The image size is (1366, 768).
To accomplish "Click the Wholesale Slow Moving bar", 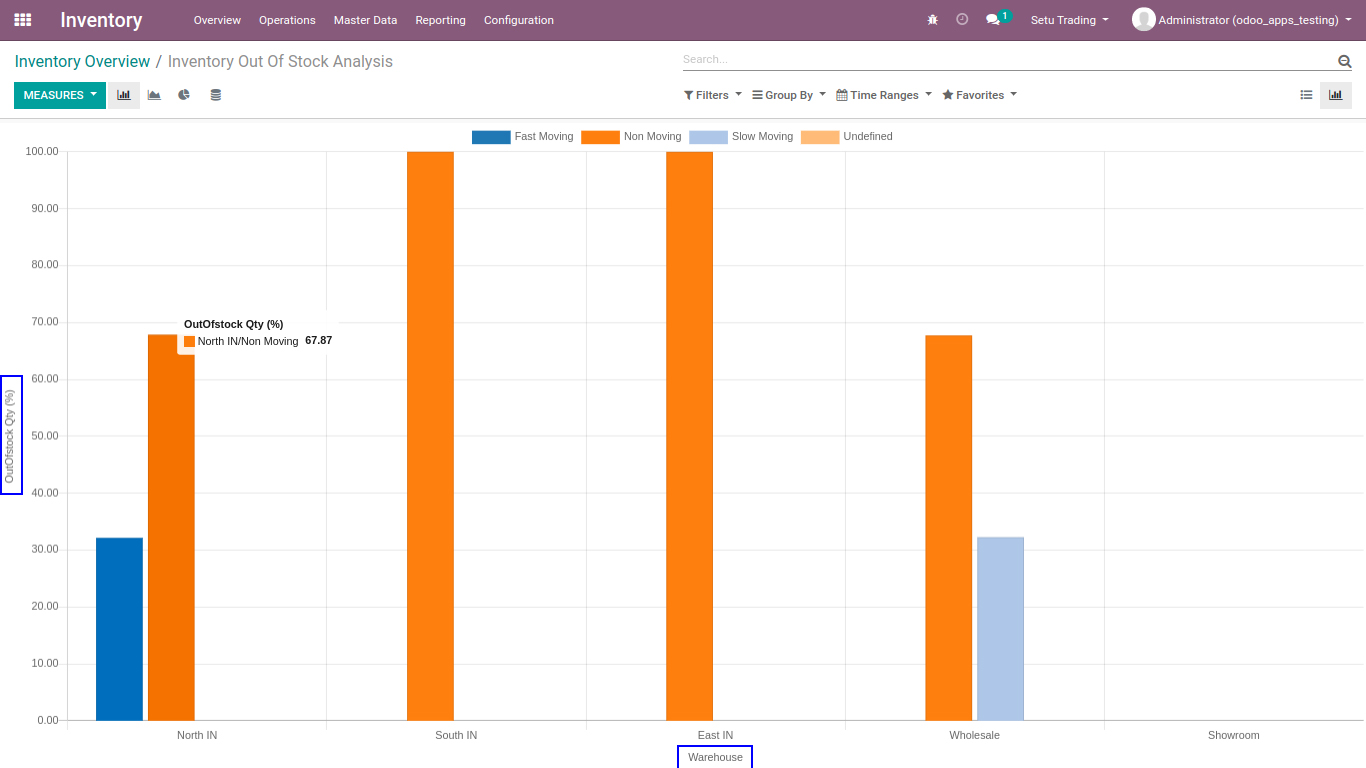I will 1000,629.
